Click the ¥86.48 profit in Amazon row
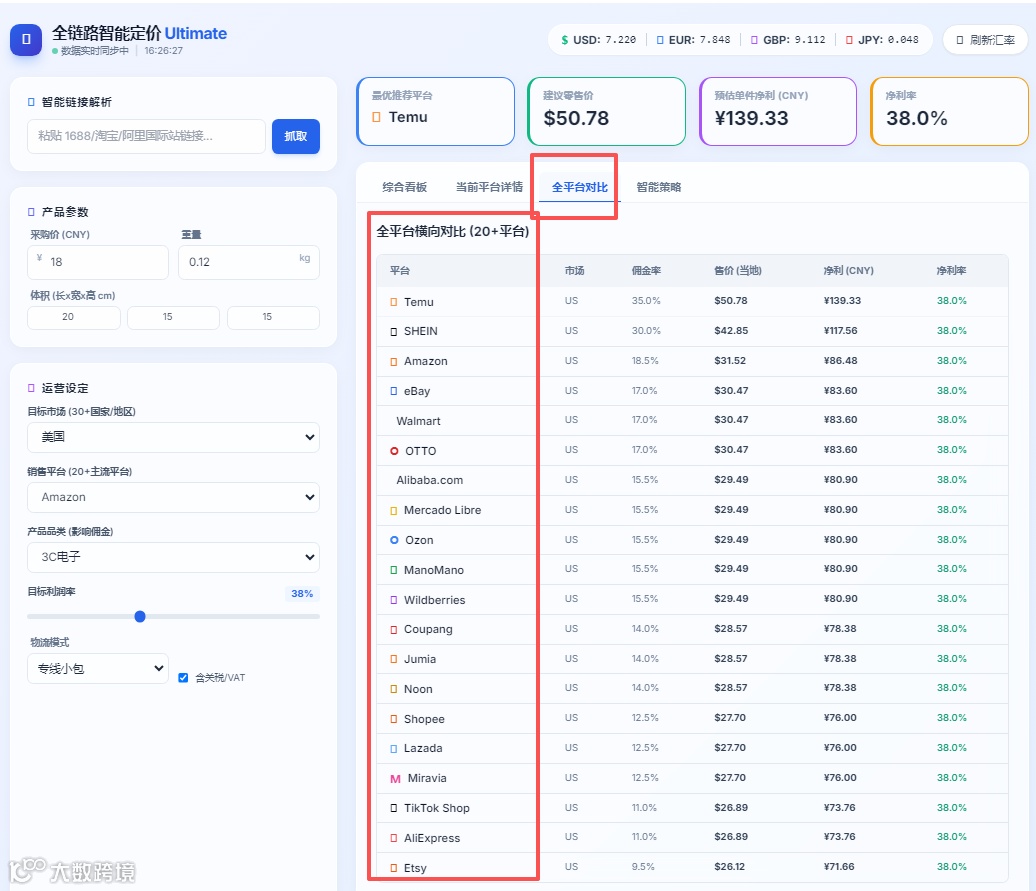This screenshot has width=1036, height=891. pyautogui.click(x=840, y=361)
